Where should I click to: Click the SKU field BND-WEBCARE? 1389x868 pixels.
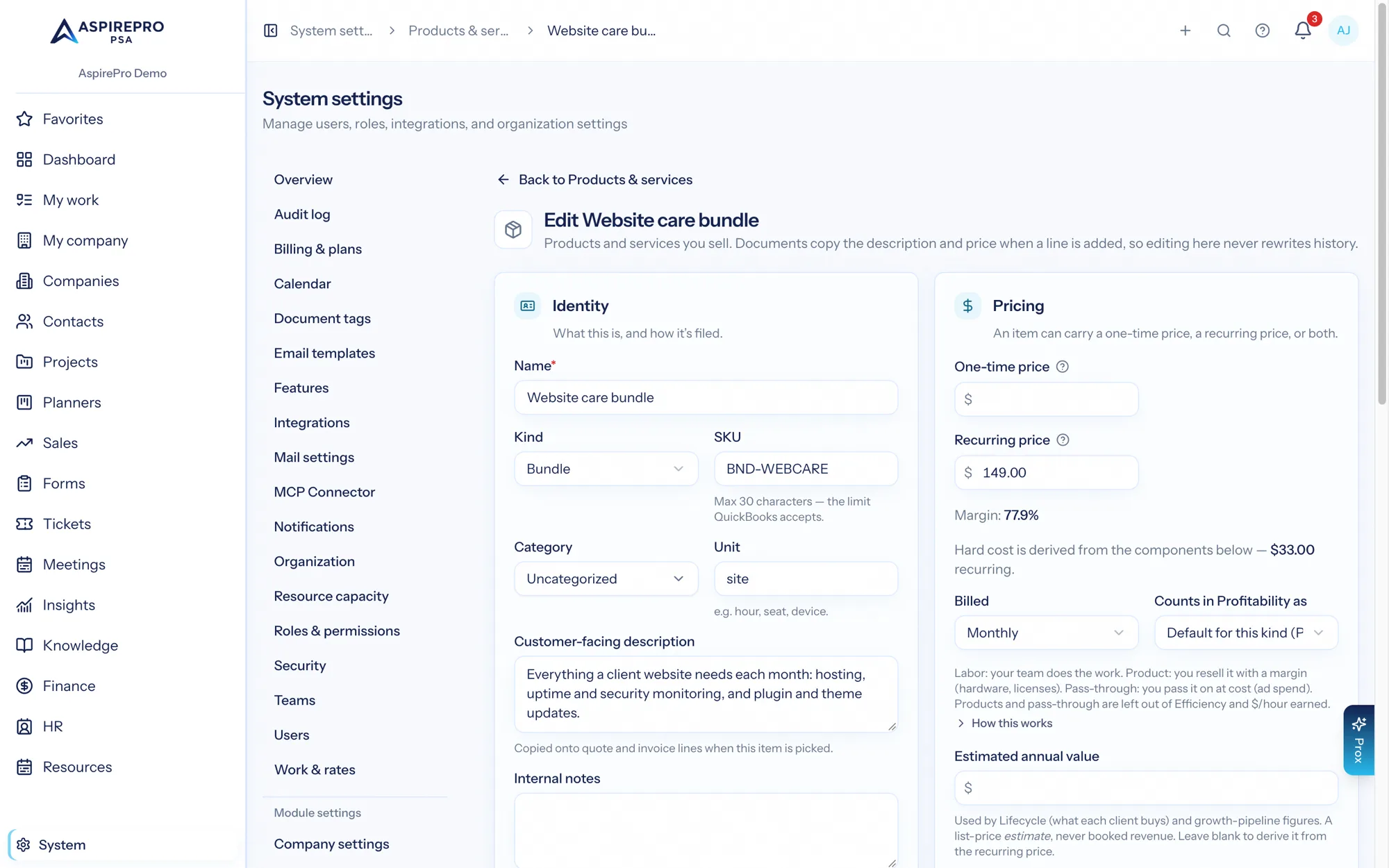[806, 469]
